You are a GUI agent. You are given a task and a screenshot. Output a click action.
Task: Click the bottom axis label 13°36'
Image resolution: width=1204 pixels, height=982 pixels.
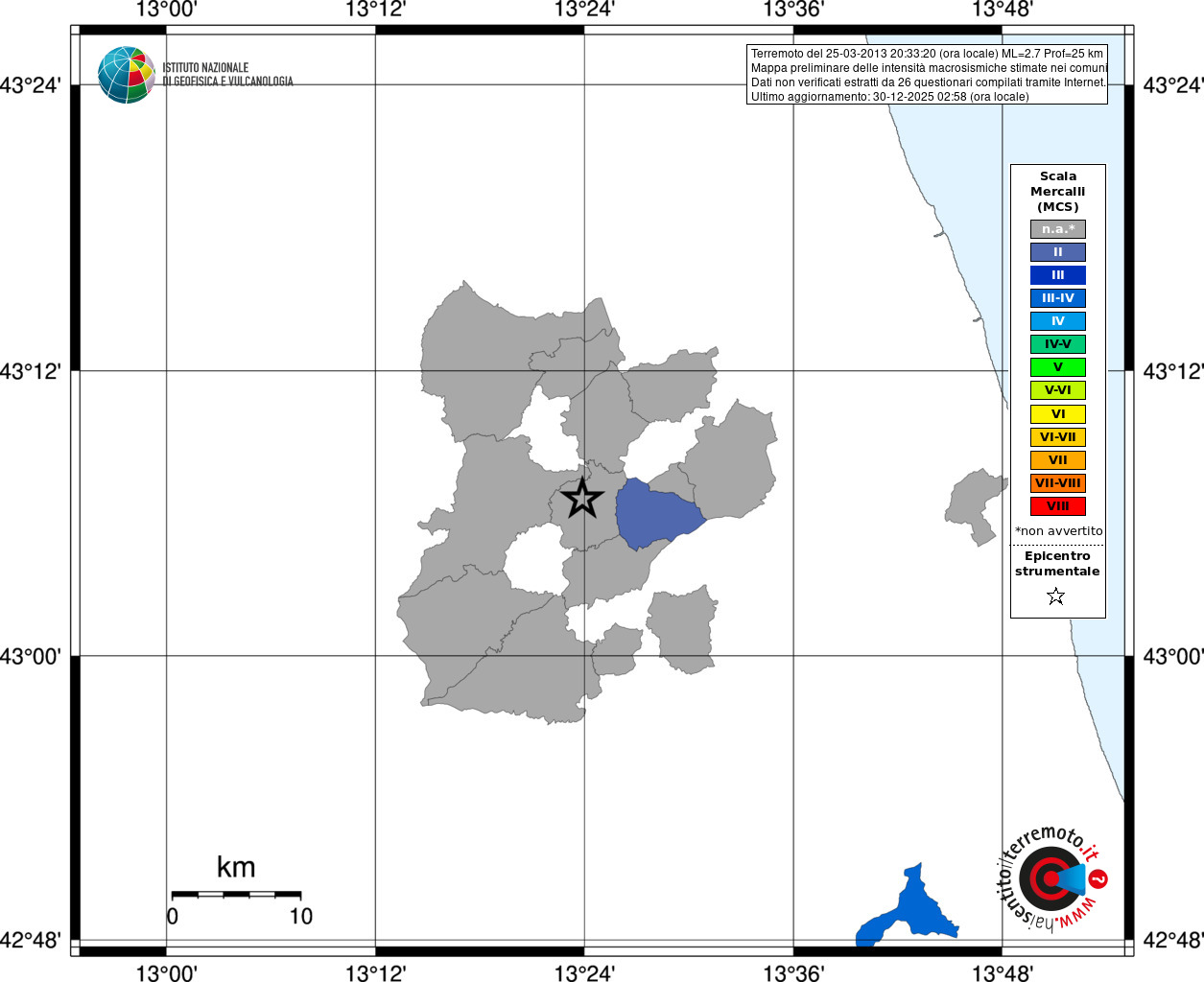pyautogui.click(x=793, y=973)
